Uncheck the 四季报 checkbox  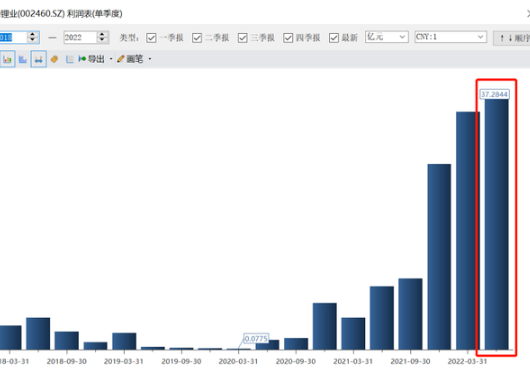(x=288, y=38)
